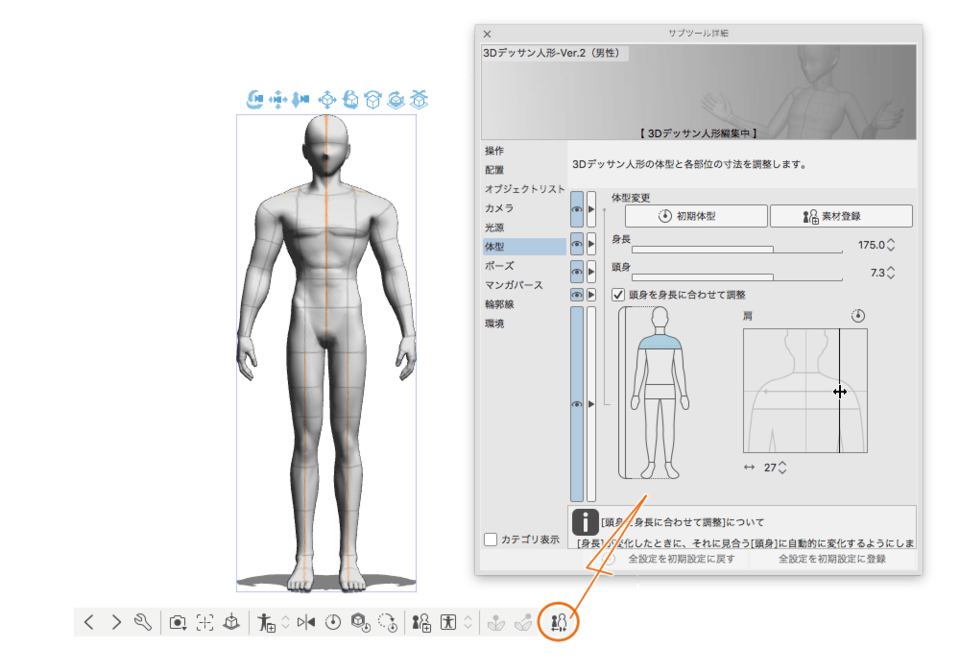Select the 輪郭線 category
The image size is (960, 672).
coord(499,304)
